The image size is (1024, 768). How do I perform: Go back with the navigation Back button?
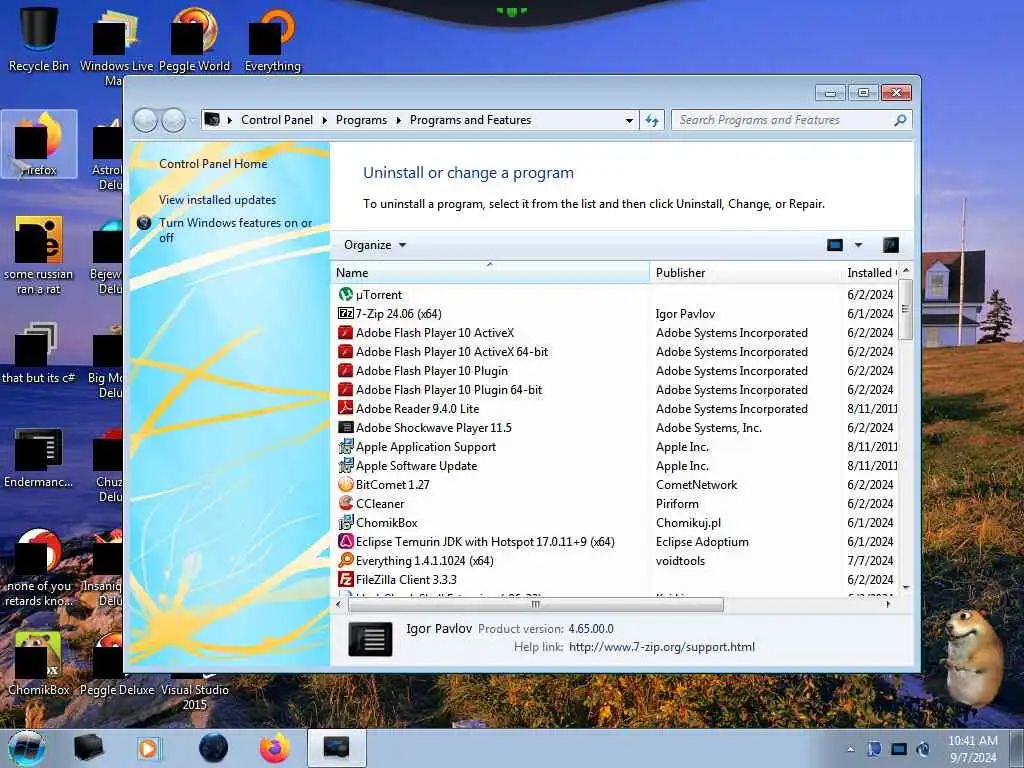pos(145,120)
